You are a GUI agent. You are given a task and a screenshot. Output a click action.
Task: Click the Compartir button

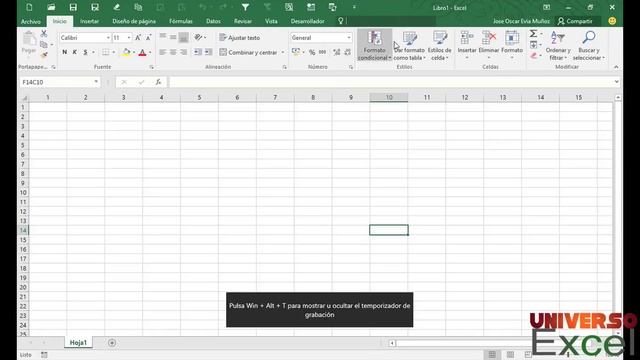[576, 21]
